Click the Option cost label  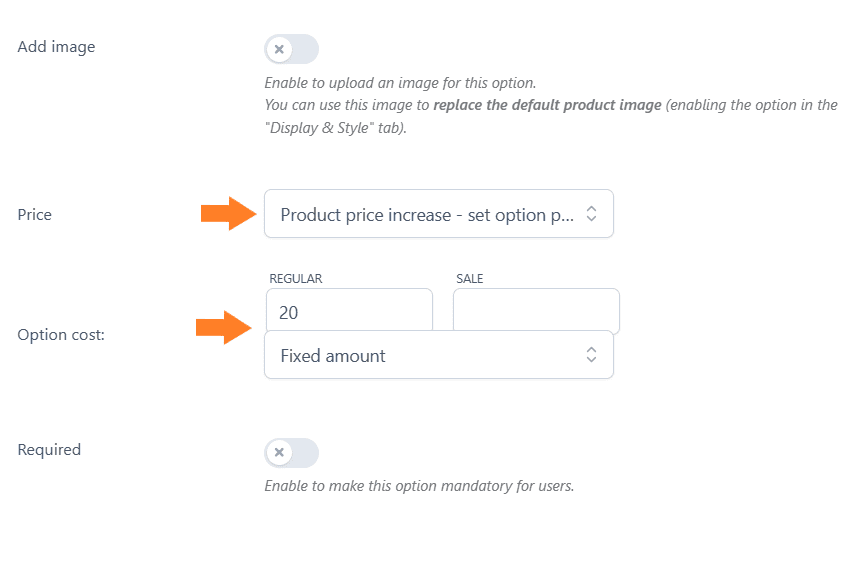pos(61,335)
